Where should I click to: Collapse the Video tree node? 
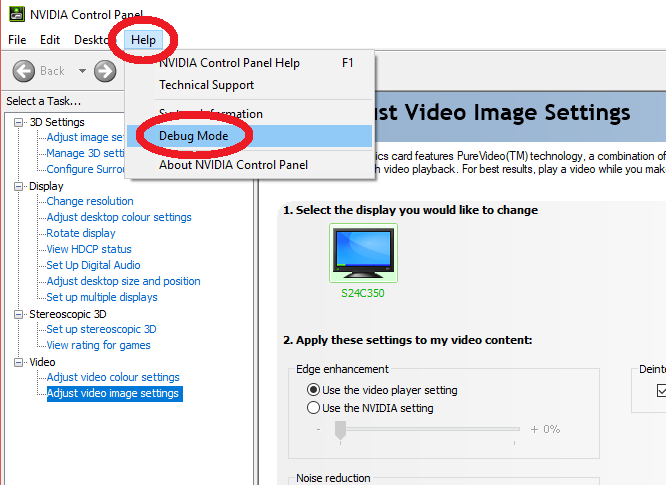pos(18,362)
